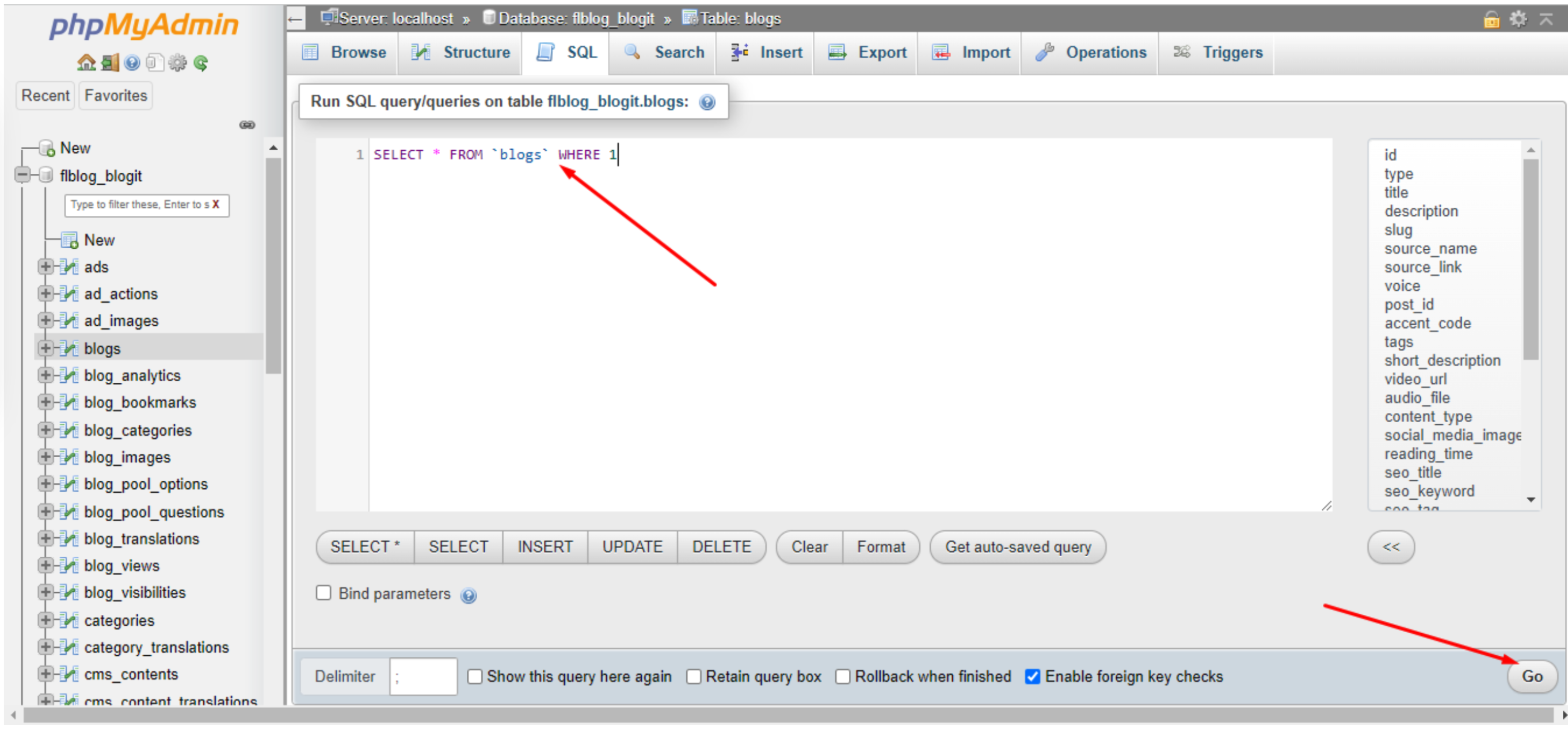
Task: Click the page settings gear top right
Action: 1518,19
